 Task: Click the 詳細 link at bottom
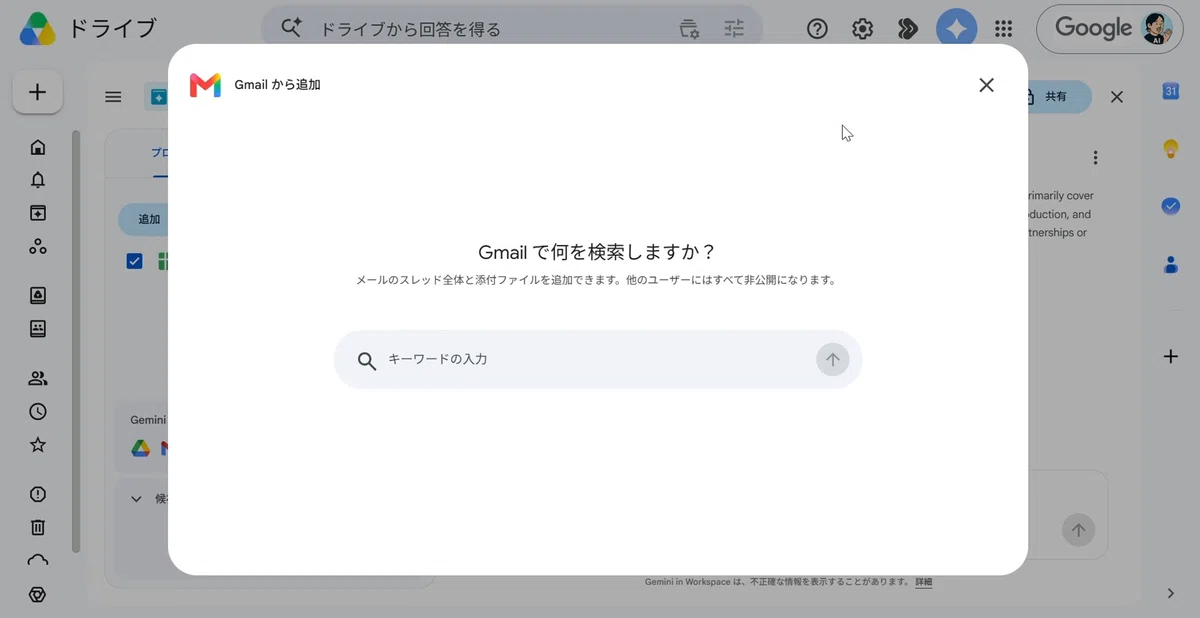(x=923, y=582)
